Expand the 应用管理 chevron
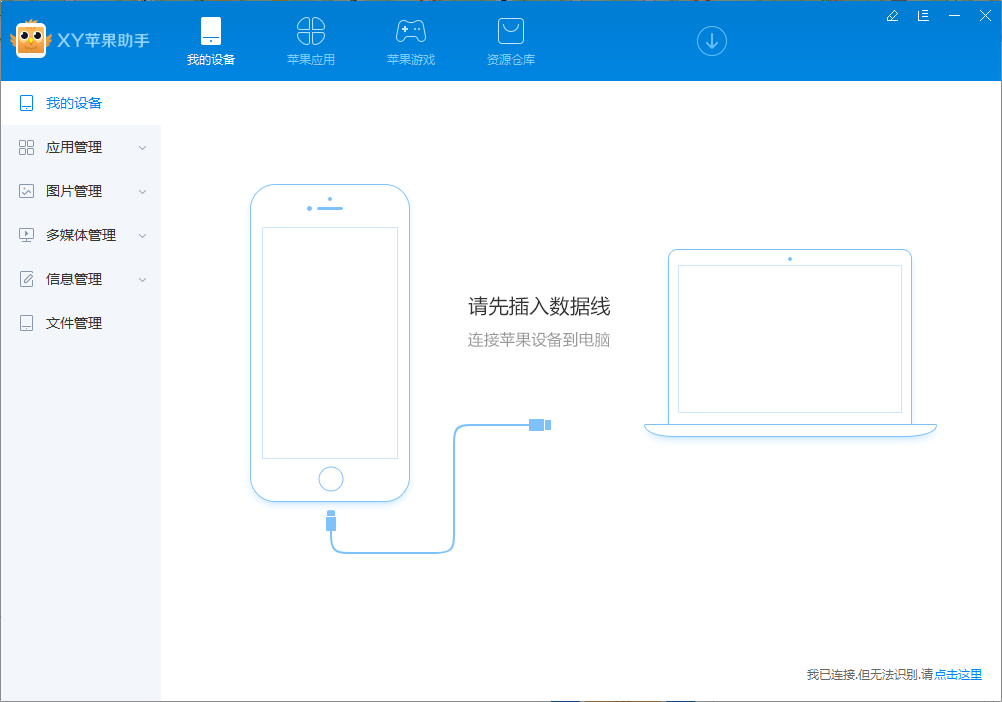Image resolution: width=1002 pixels, height=702 pixels. (x=143, y=148)
